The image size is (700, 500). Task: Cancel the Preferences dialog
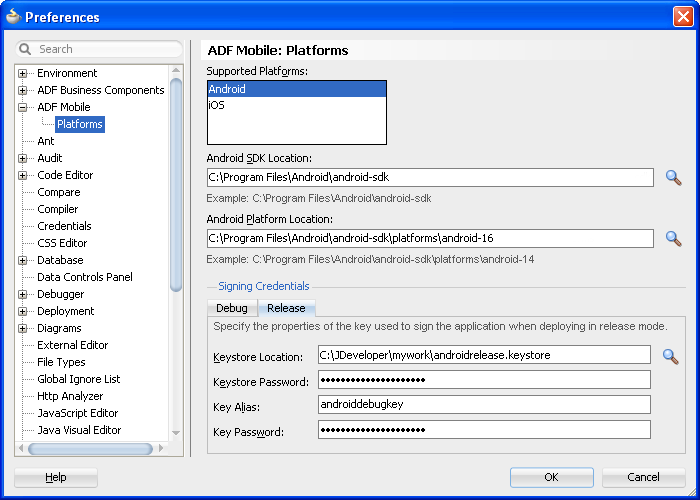click(643, 477)
